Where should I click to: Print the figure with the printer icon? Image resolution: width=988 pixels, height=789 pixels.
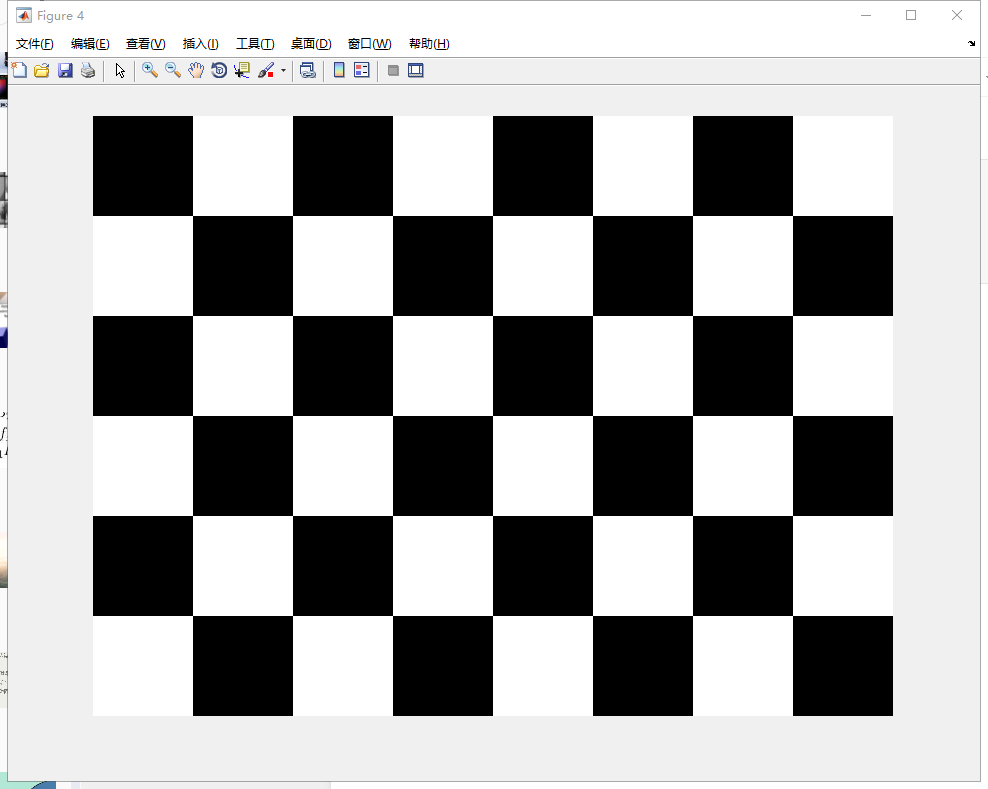(x=88, y=70)
